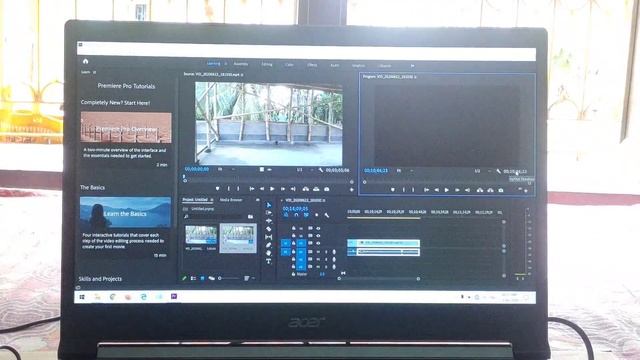The width and height of the screenshot is (640, 360).
Task: Select the Selection tool arrow
Action: pyautogui.click(x=269, y=205)
